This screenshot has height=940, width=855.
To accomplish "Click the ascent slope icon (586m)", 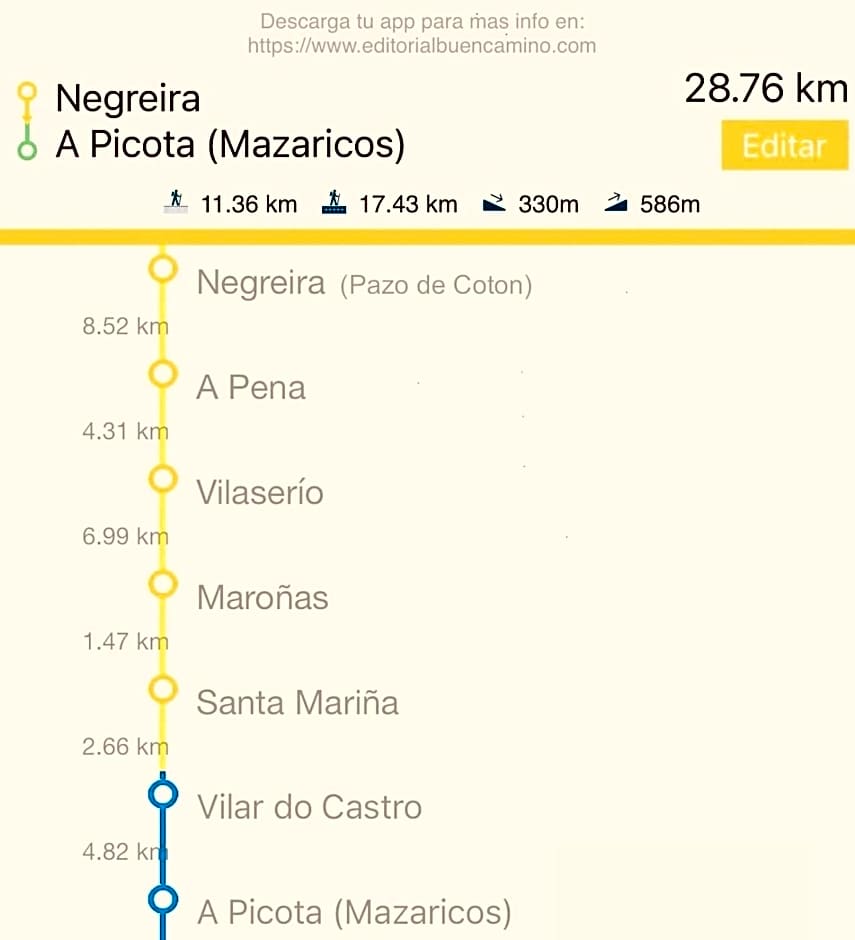I will click(x=616, y=204).
